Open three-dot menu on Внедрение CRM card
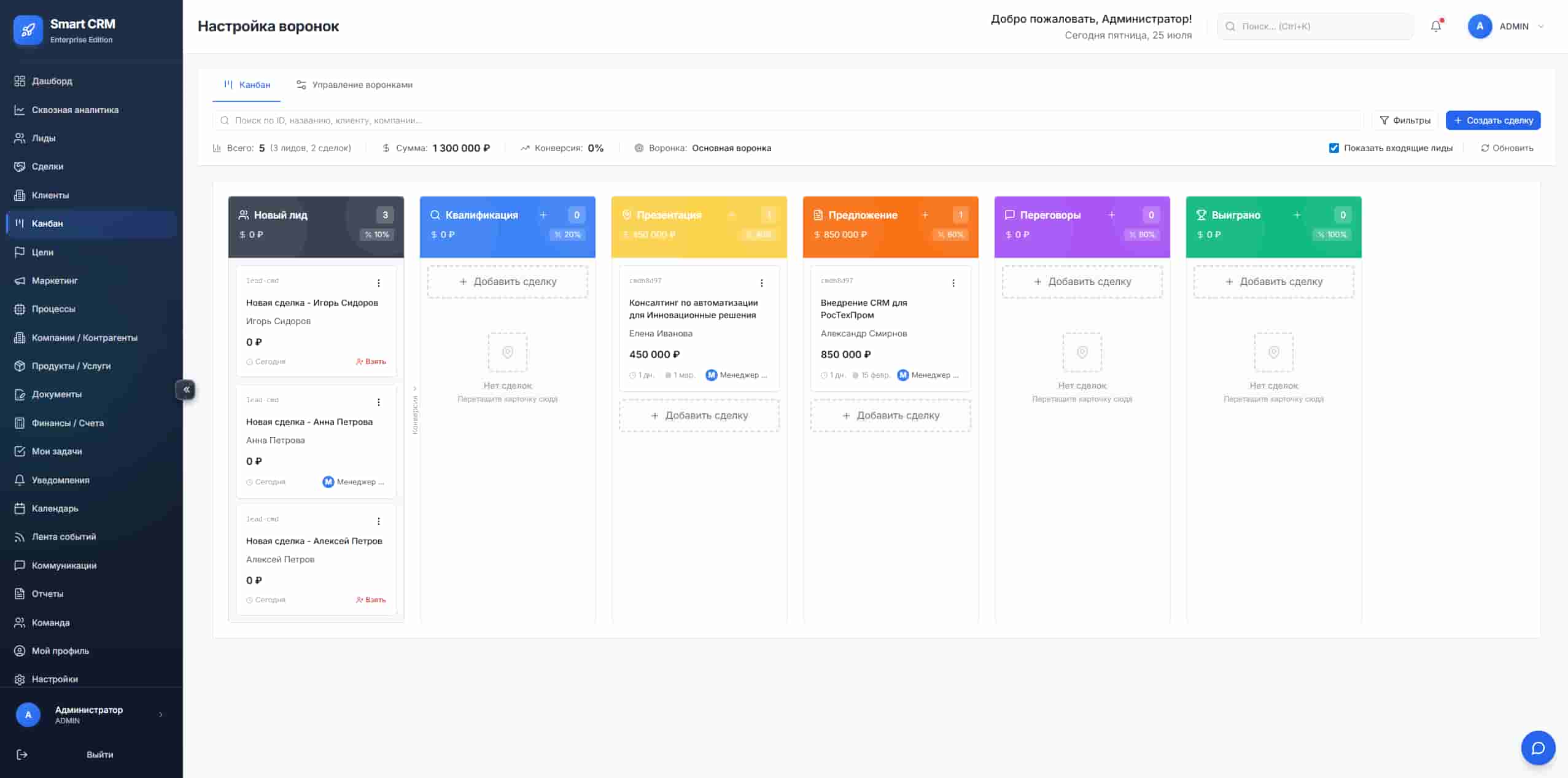The width and height of the screenshot is (1568, 778). click(953, 283)
